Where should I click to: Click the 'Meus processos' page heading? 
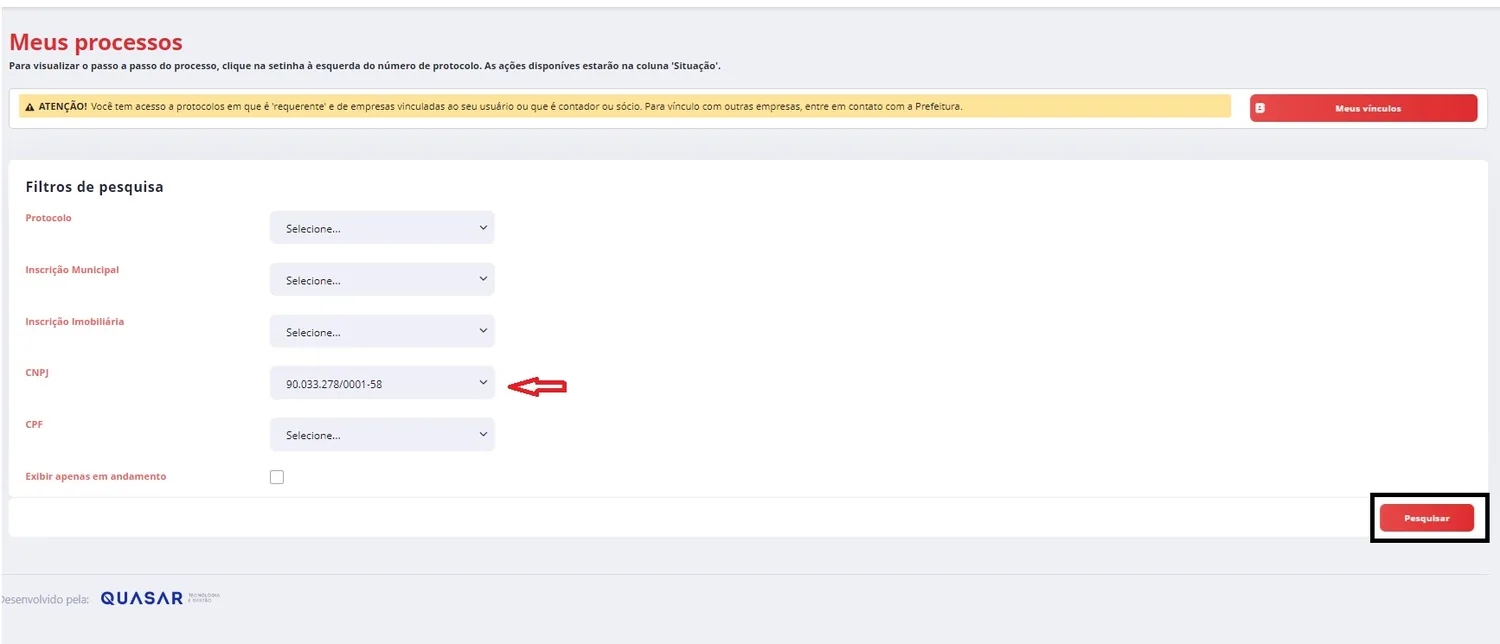(x=96, y=42)
